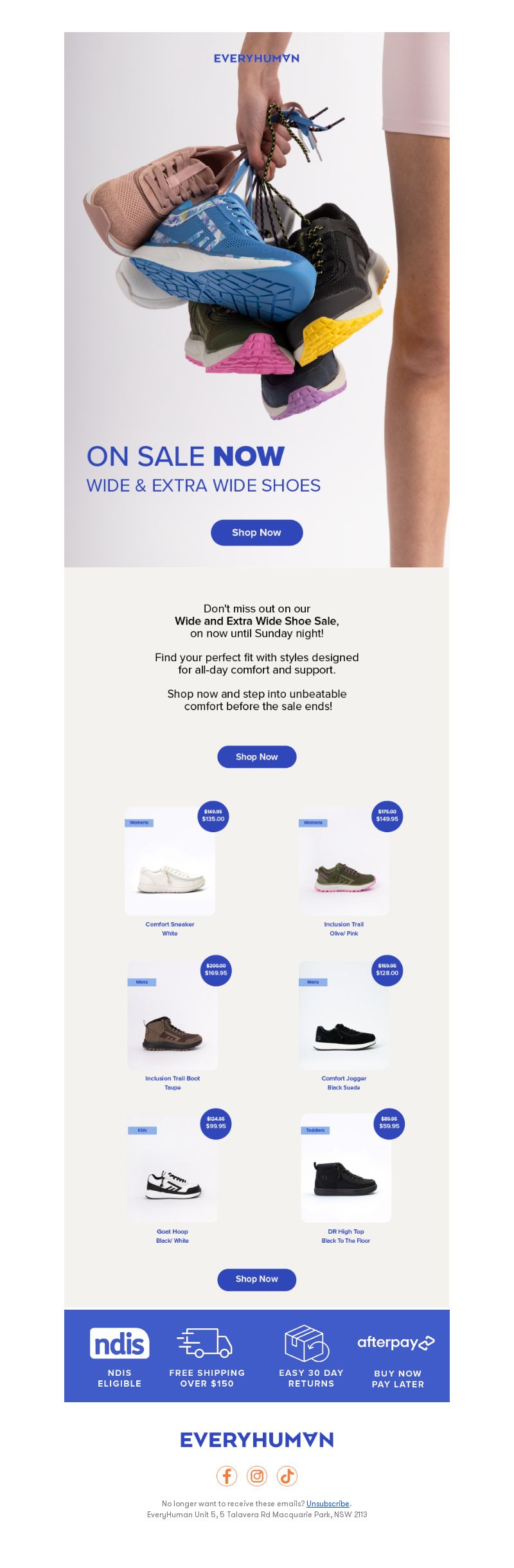Open the Facebook social icon
Image resolution: width=514 pixels, height=1568 pixels.
(227, 1475)
